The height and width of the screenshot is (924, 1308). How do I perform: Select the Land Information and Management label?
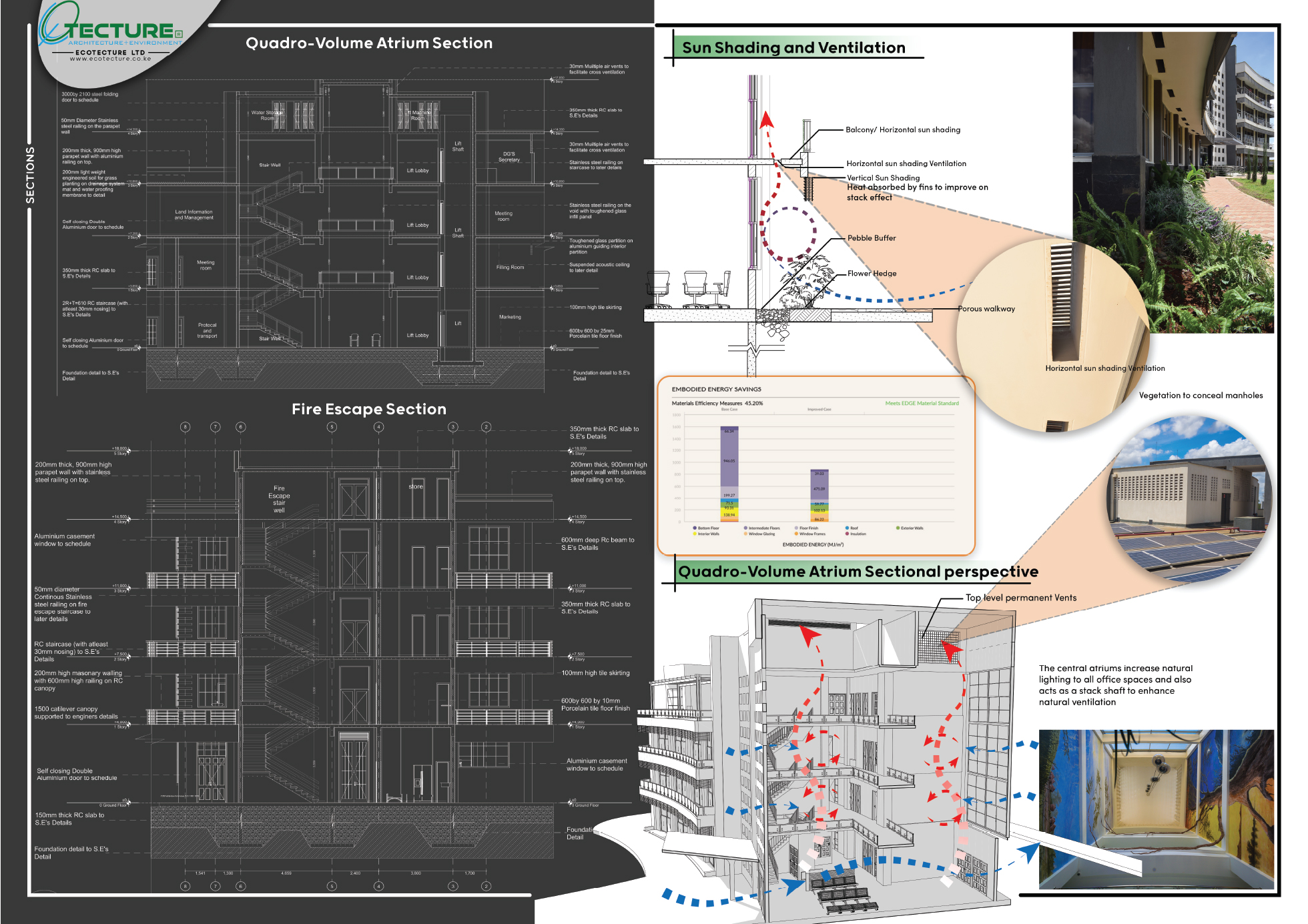(194, 215)
